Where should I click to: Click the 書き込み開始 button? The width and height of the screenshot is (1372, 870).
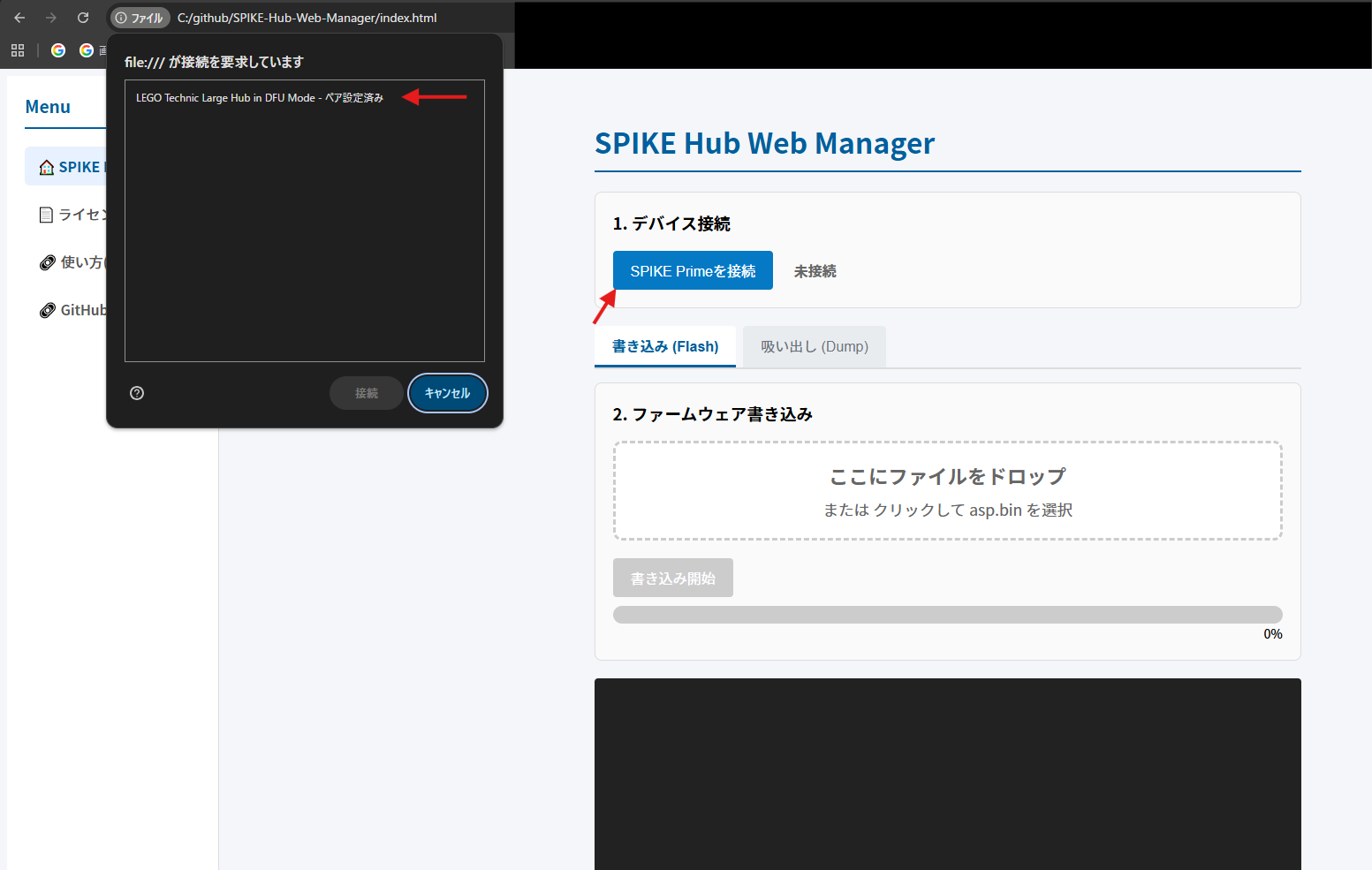pos(673,578)
